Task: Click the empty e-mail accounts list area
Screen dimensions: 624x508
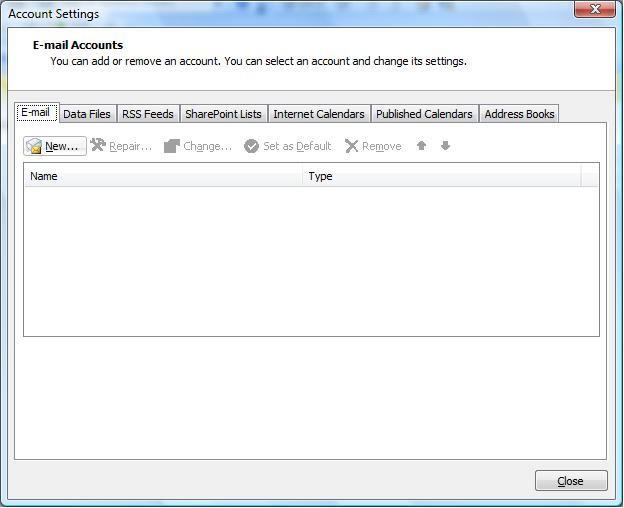Action: coord(311,260)
